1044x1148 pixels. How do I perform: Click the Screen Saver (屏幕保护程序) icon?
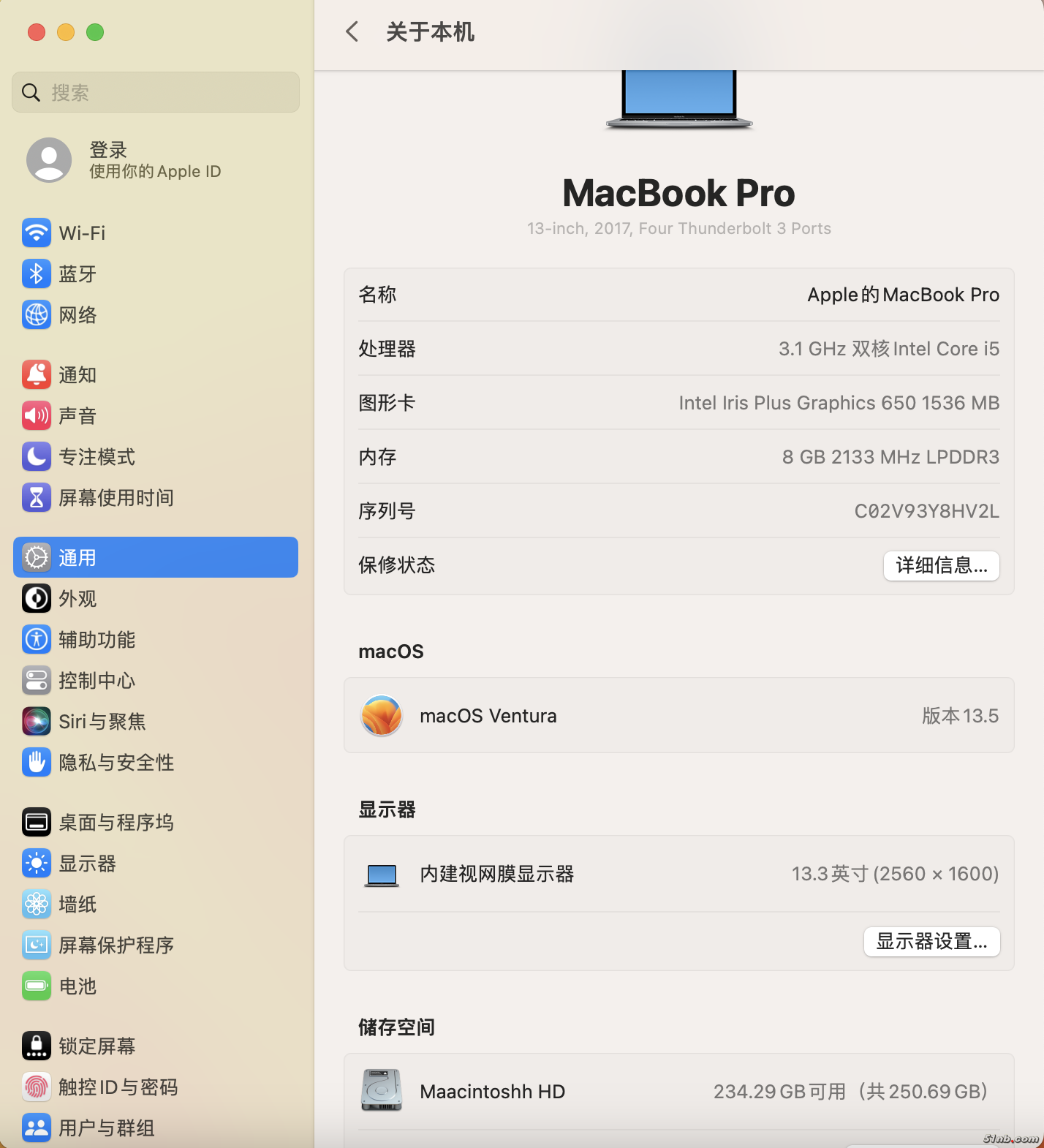pos(37,945)
